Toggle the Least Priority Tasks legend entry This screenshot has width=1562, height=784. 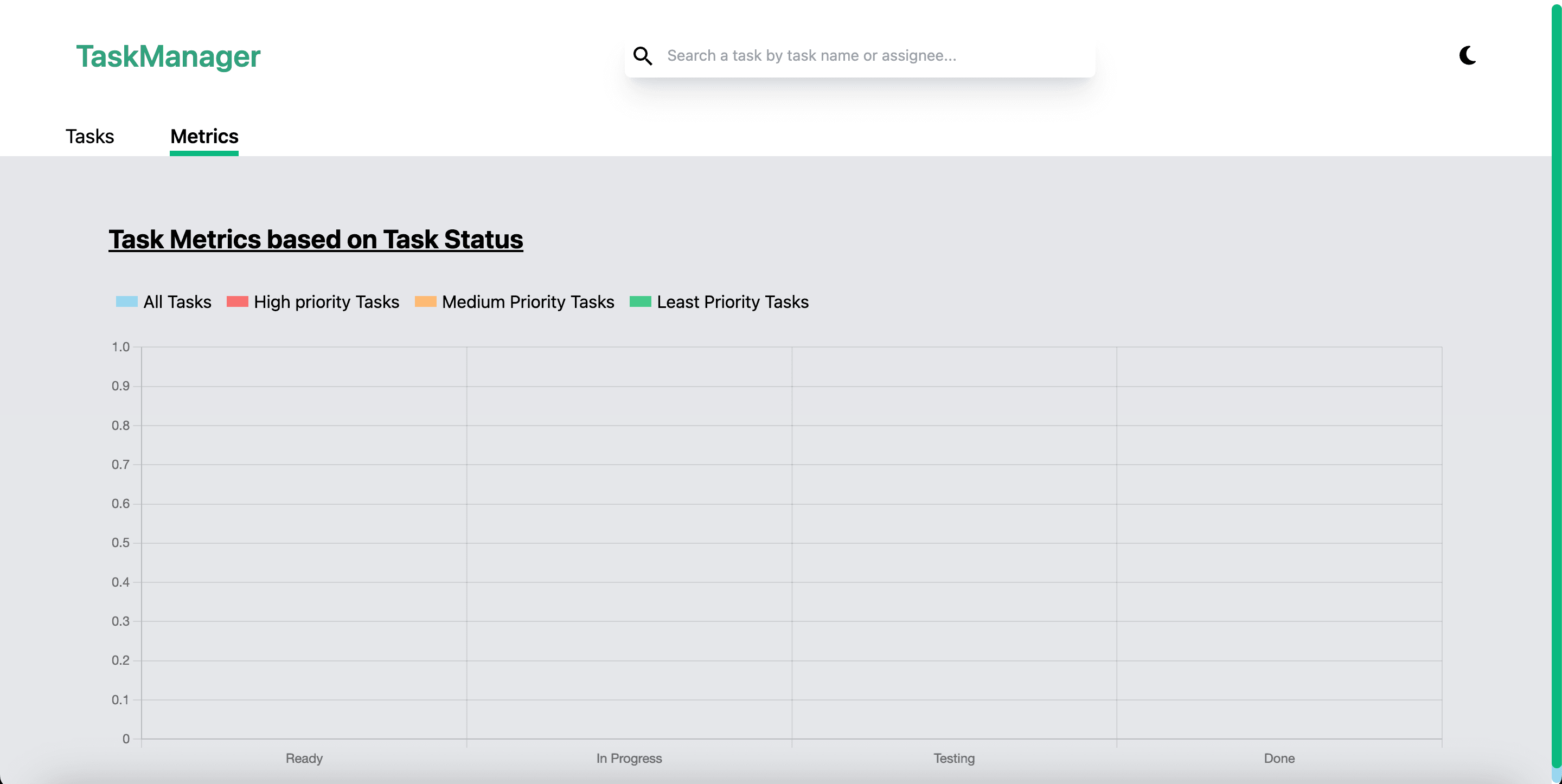(733, 301)
